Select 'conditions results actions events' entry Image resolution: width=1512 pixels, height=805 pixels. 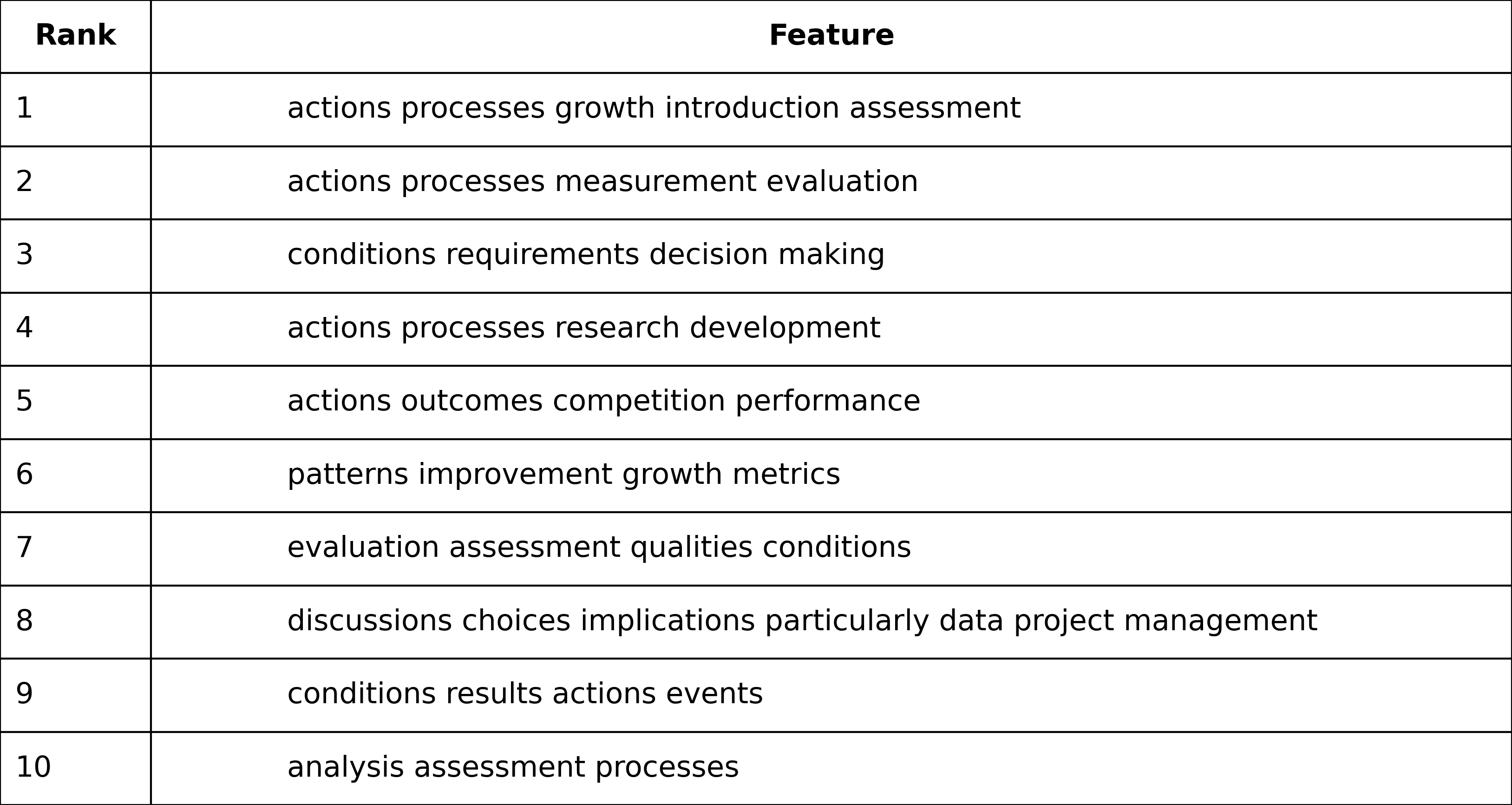[x=525, y=694]
